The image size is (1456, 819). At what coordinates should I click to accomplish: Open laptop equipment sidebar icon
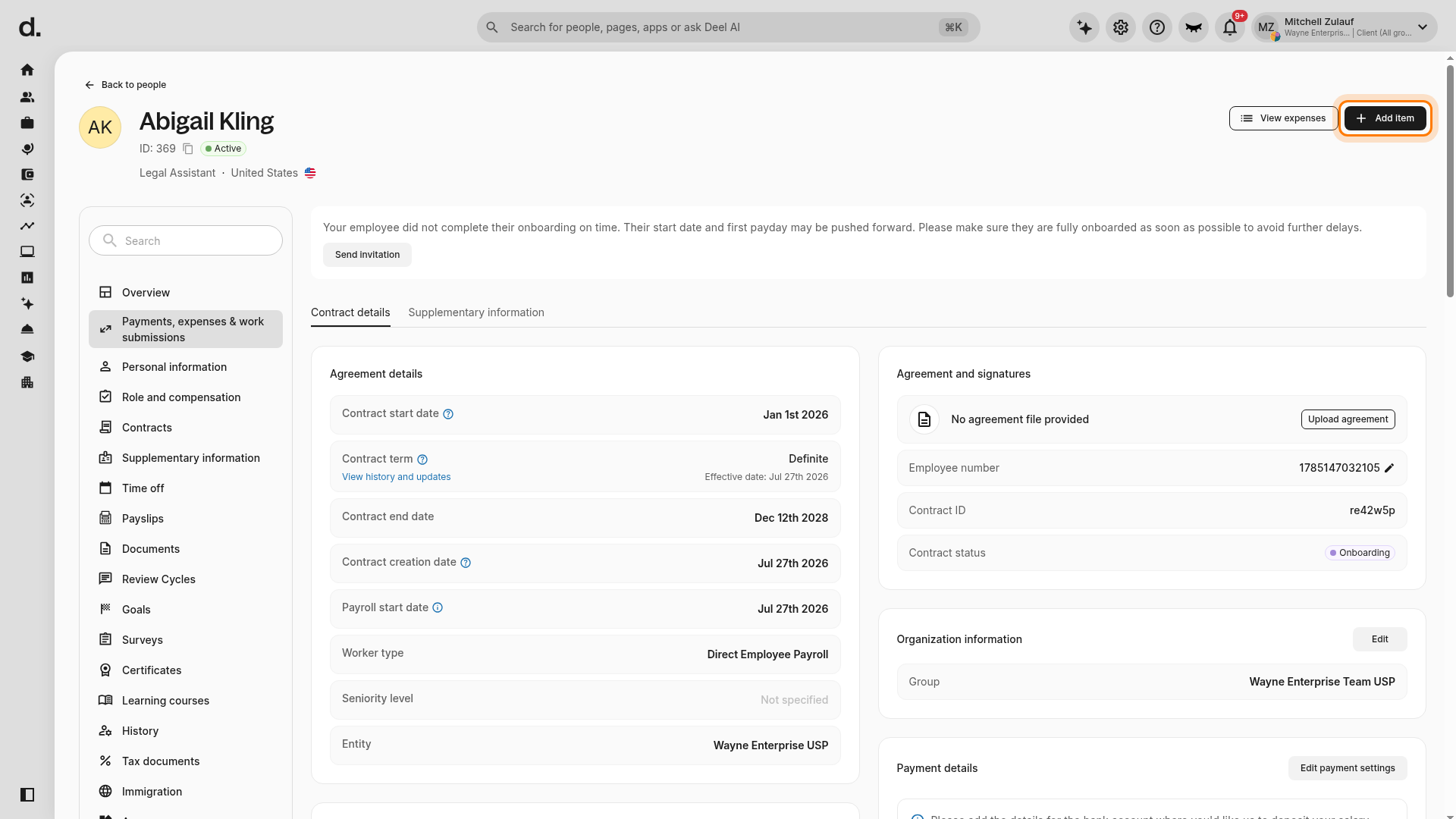point(27,252)
